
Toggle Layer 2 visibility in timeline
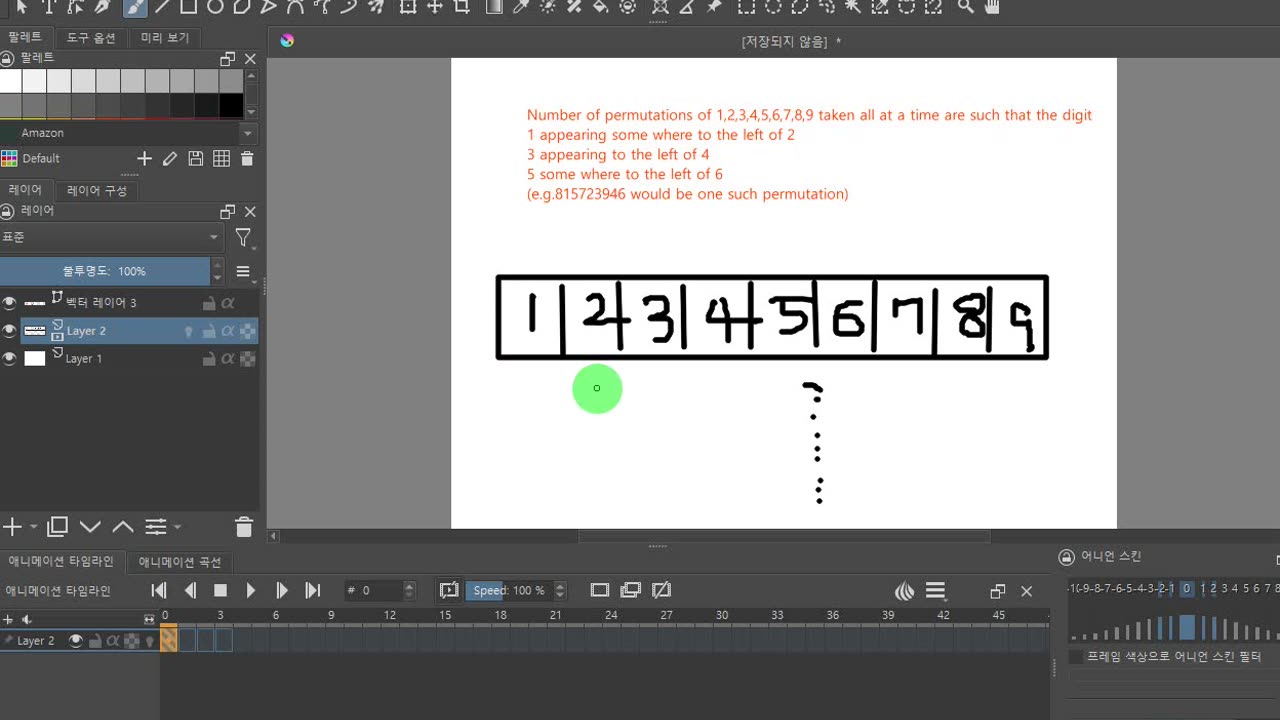[76, 640]
